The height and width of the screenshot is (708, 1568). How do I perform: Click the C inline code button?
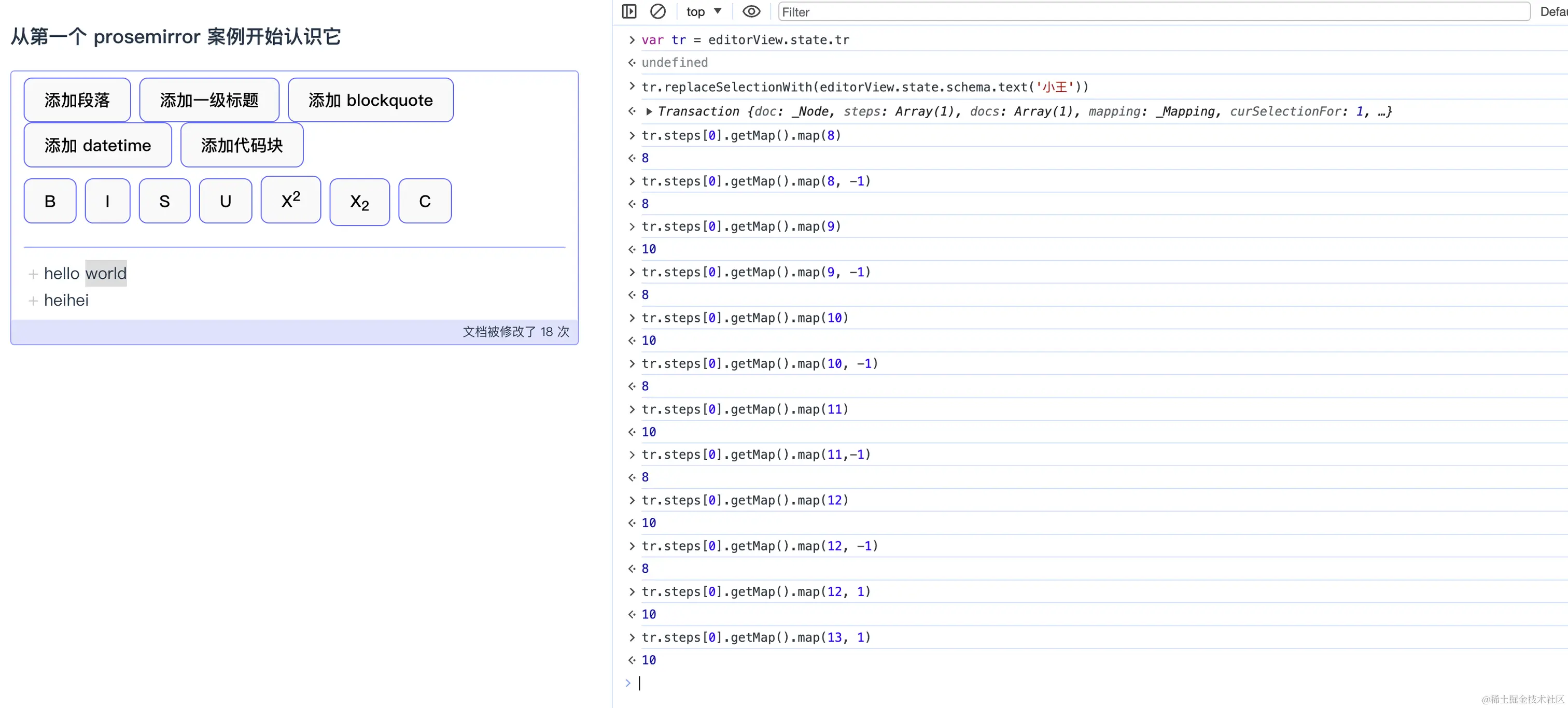[x=425, y=201]
